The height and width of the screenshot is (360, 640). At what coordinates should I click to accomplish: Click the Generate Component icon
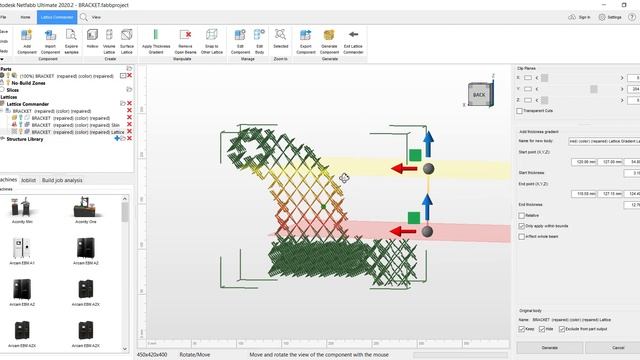[329, 35]
